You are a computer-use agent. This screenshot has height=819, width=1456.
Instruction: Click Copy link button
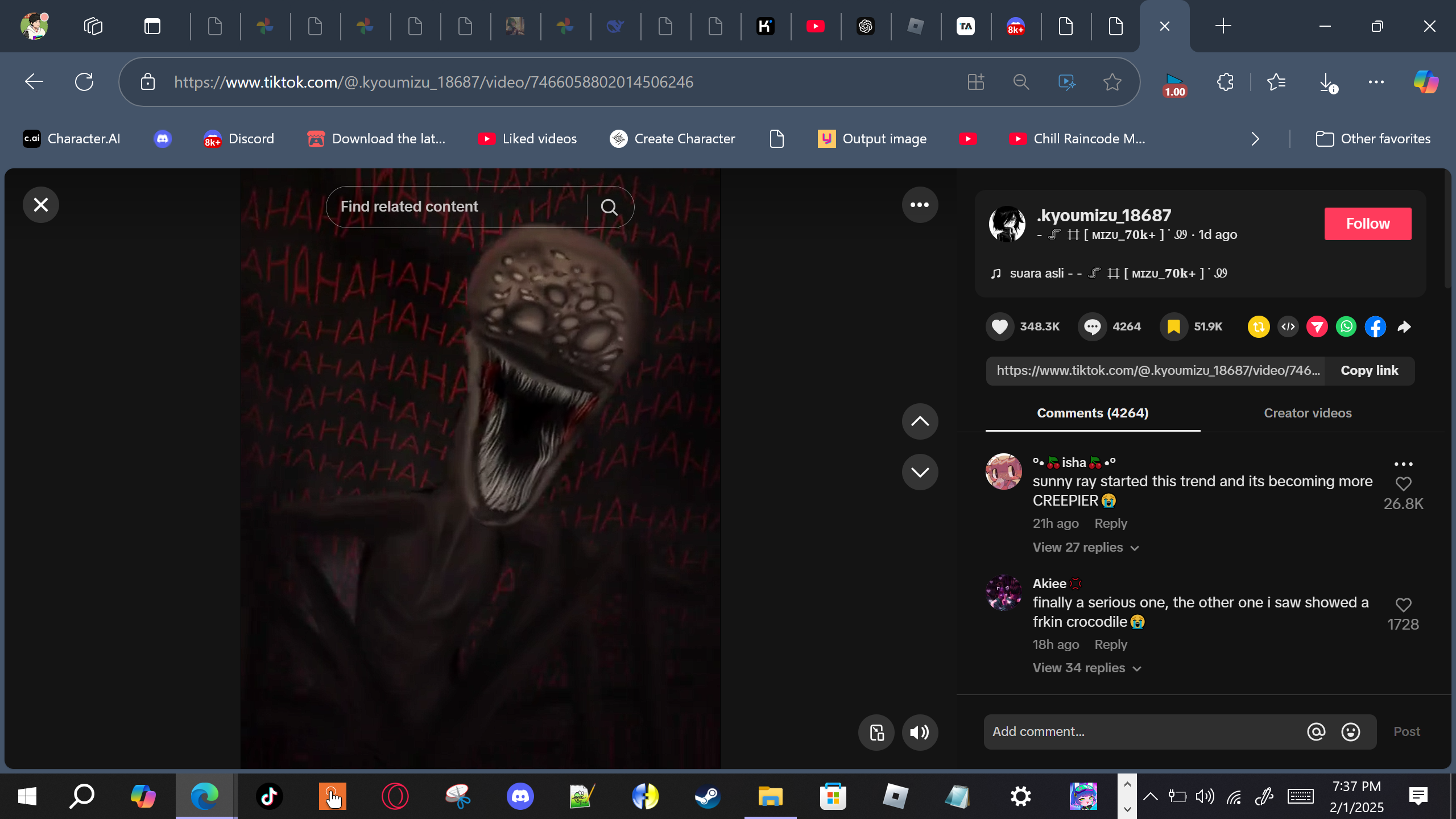click(x=1369, y=371)
